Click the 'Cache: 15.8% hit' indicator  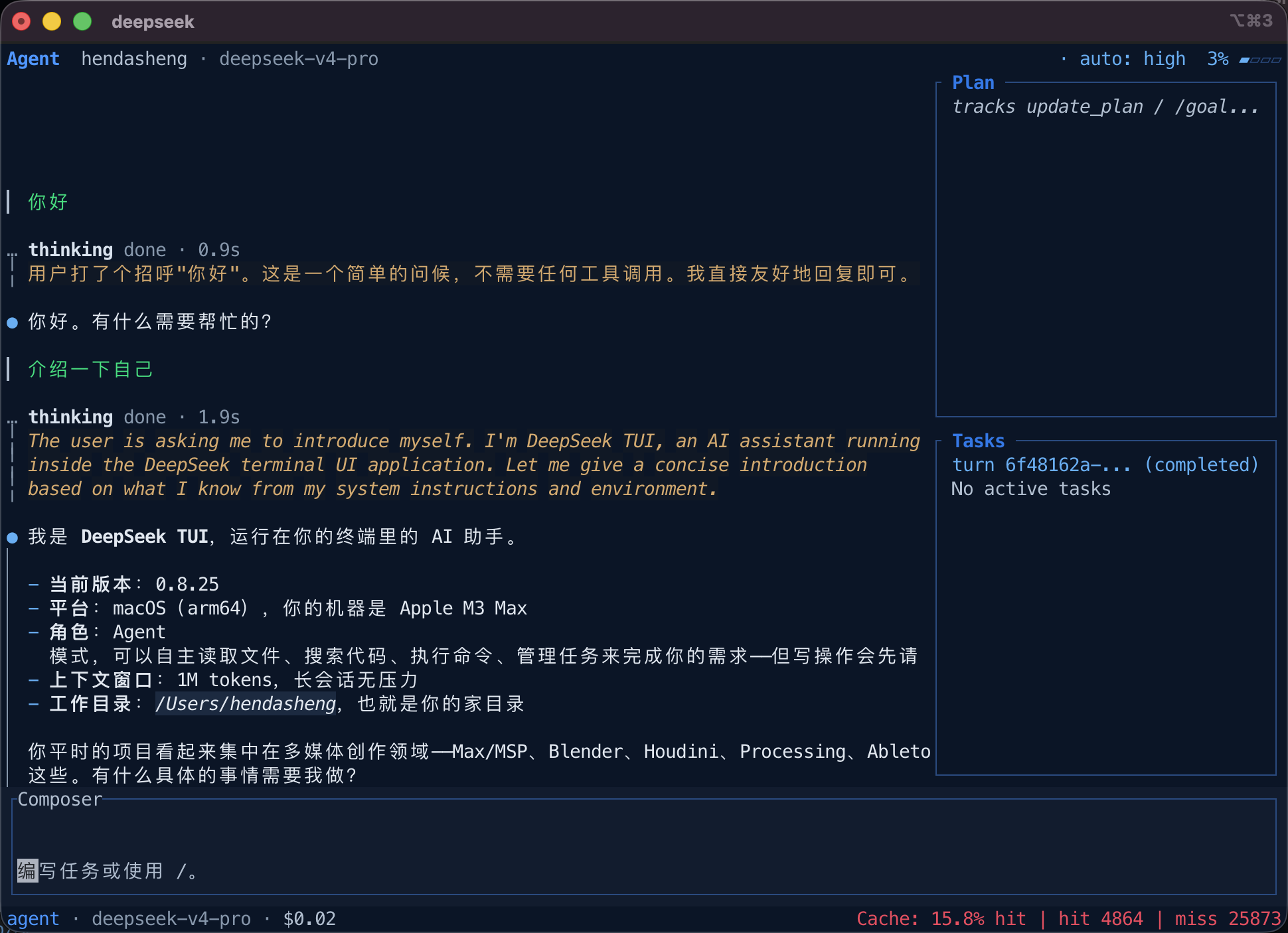(941, 919)
